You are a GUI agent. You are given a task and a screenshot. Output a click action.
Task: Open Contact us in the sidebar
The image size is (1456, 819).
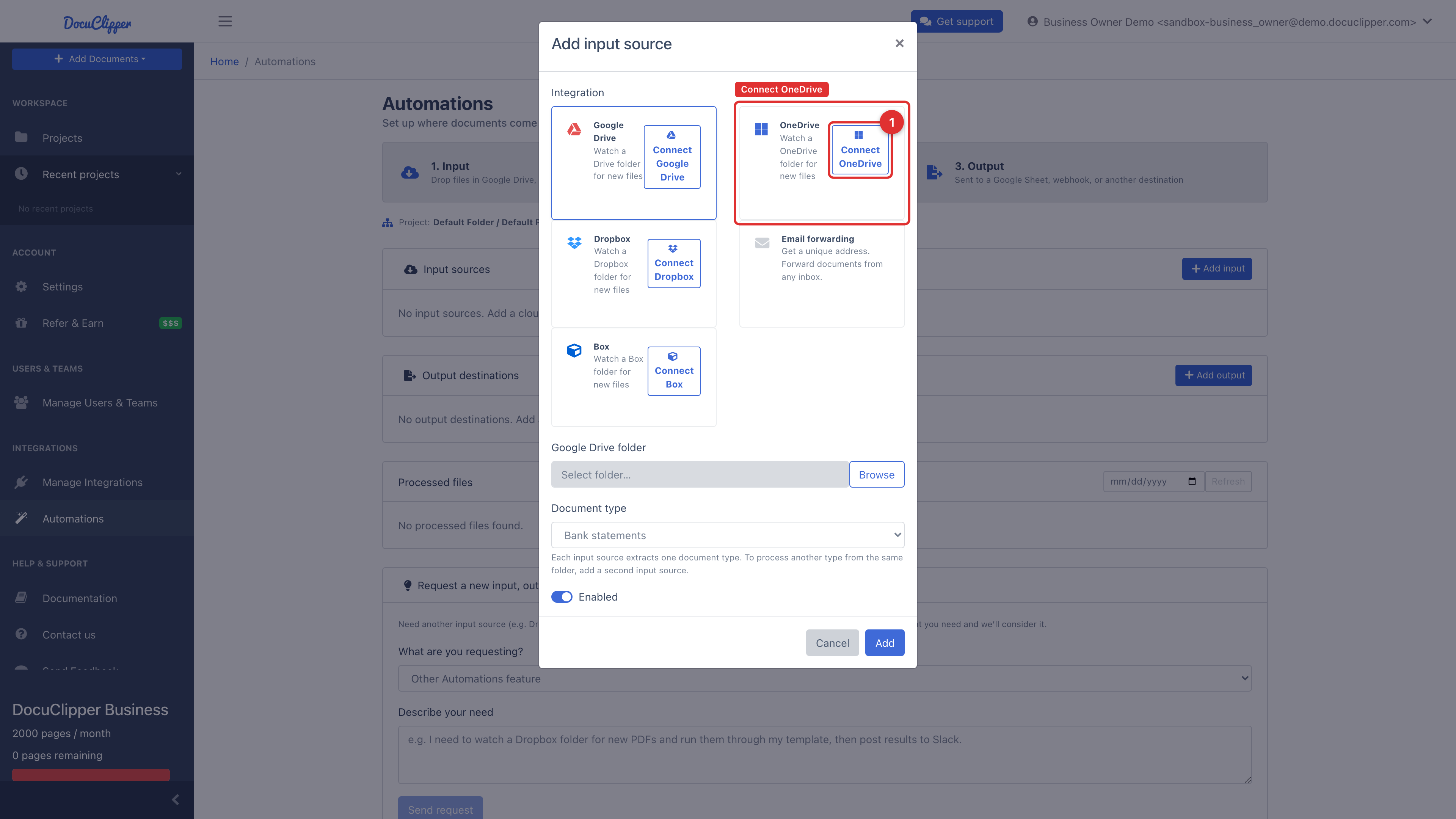97,635
